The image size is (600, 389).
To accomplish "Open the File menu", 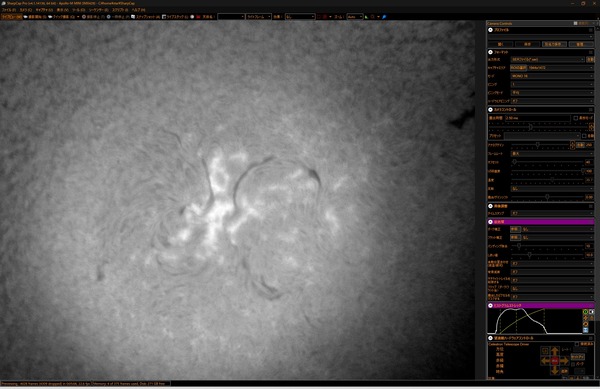I will (8, 10).
